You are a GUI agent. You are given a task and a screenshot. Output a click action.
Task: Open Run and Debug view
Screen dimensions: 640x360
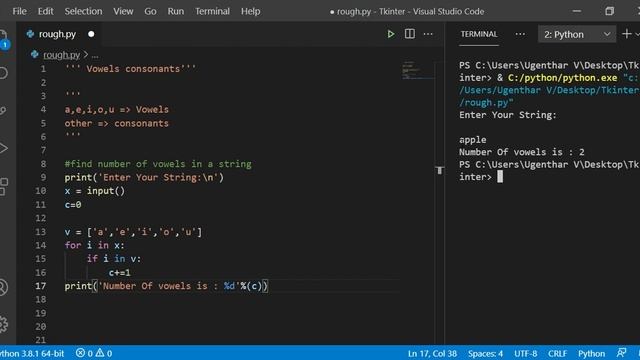(x=3, y=148)
